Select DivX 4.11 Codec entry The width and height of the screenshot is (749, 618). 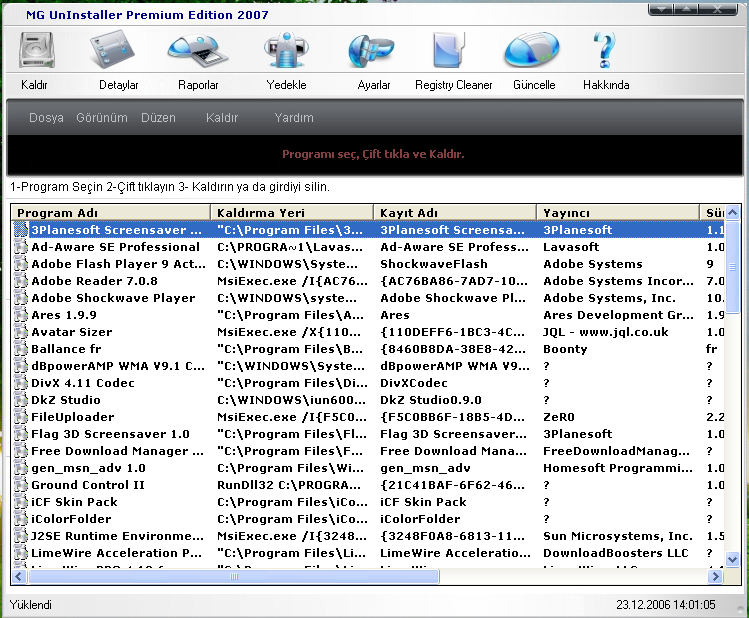click(x=368, y=383)
